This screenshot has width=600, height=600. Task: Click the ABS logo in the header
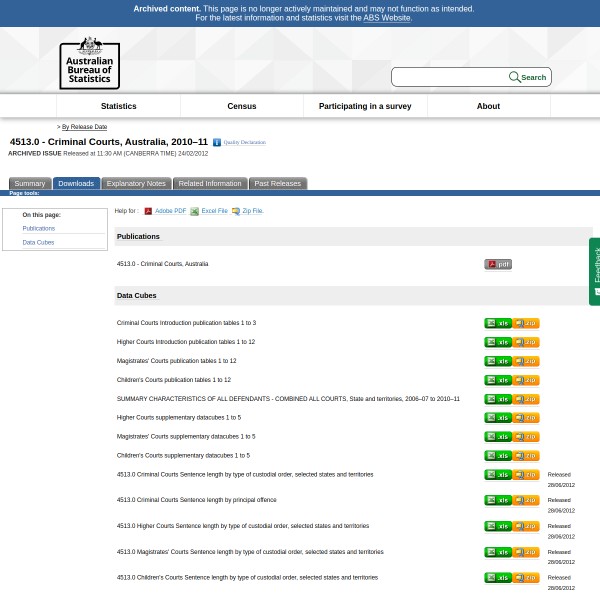89,62
